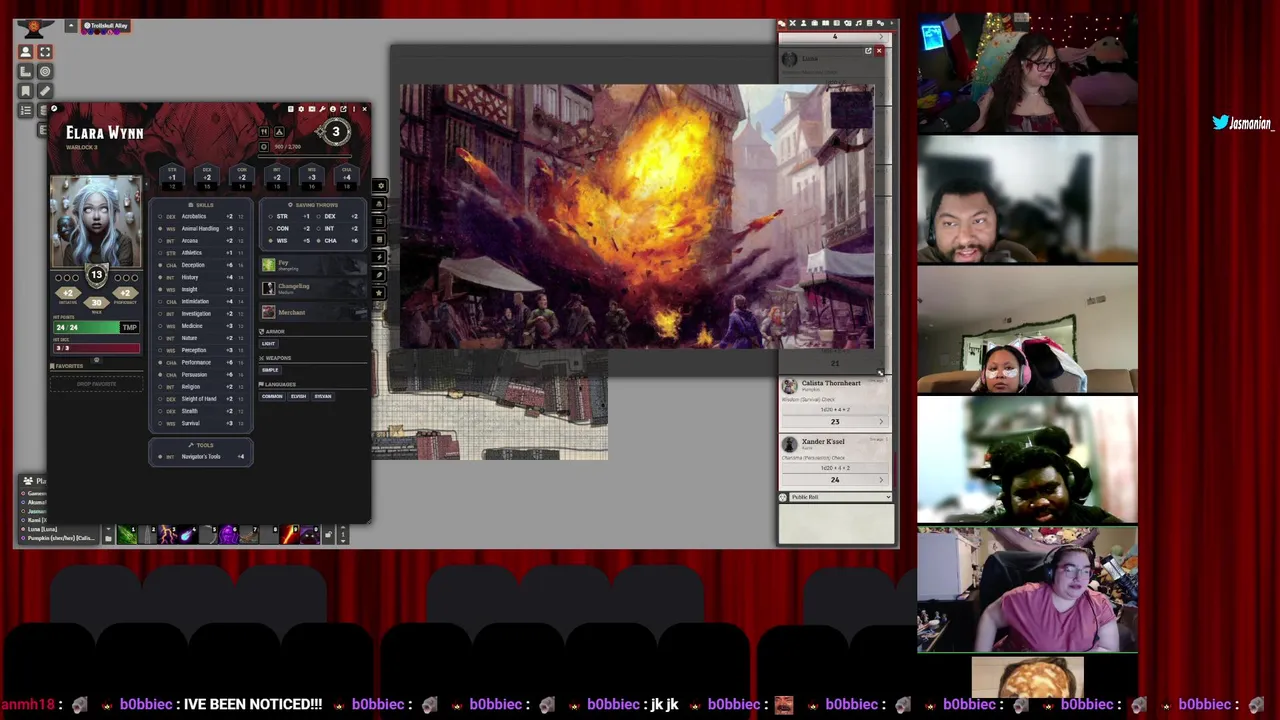Open the Public Roll mode dropdown
Viewport: 1280px width, 720px height.
pos(840,497)
